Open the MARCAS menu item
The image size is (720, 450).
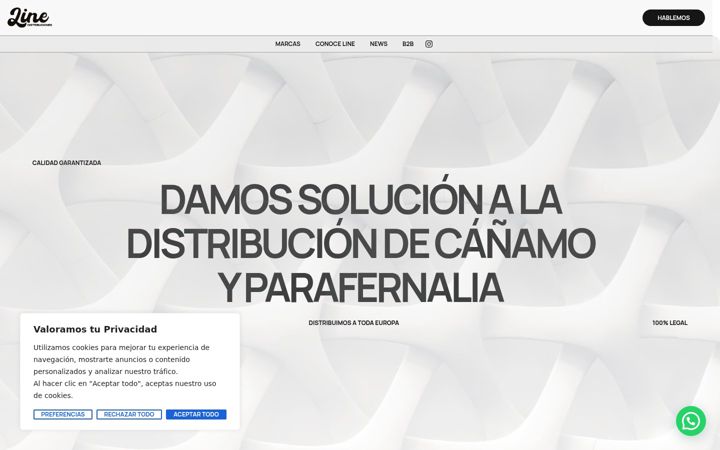coord(287,44)
